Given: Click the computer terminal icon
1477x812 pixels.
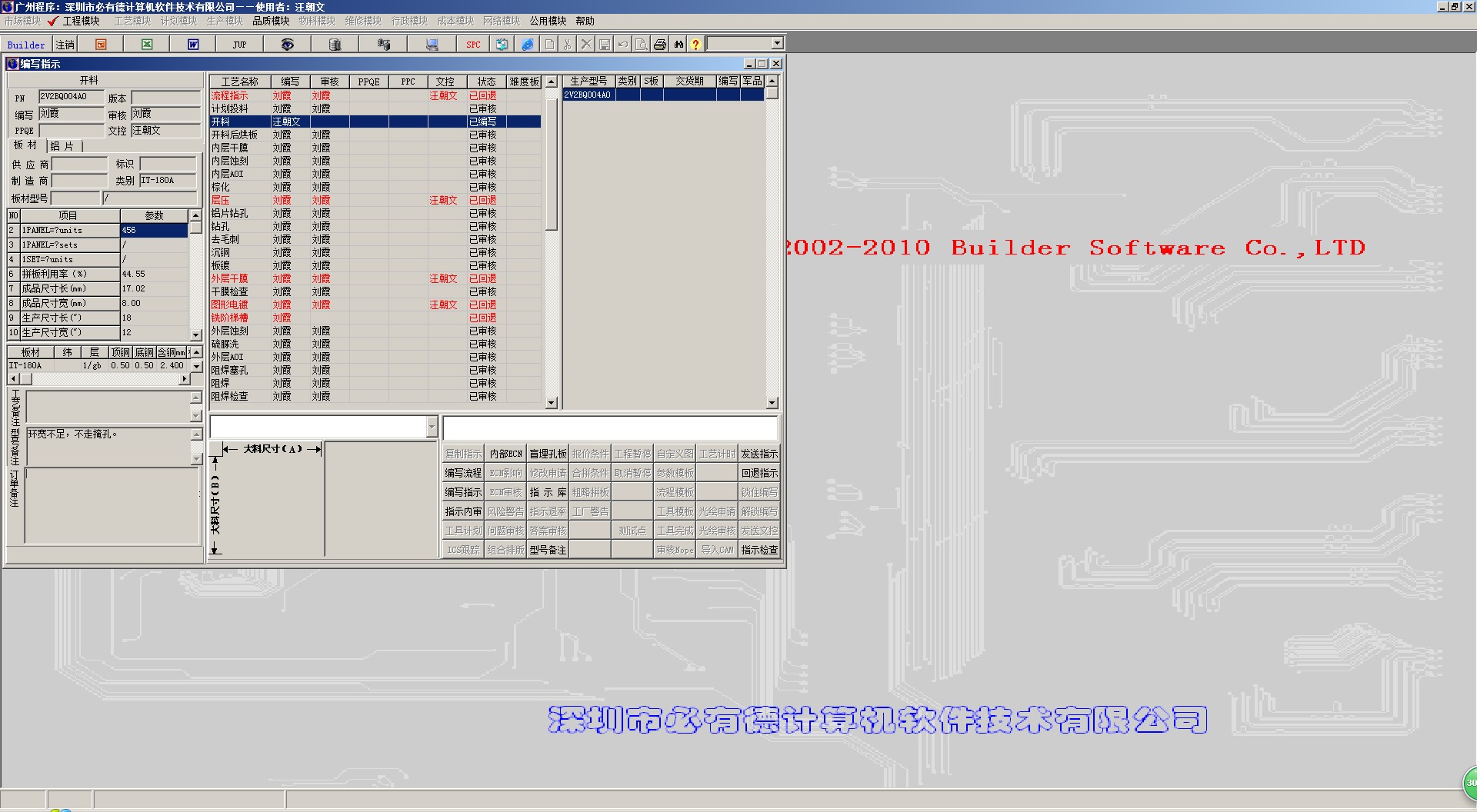Looking at the screenshot, I should tap(432, 45).
